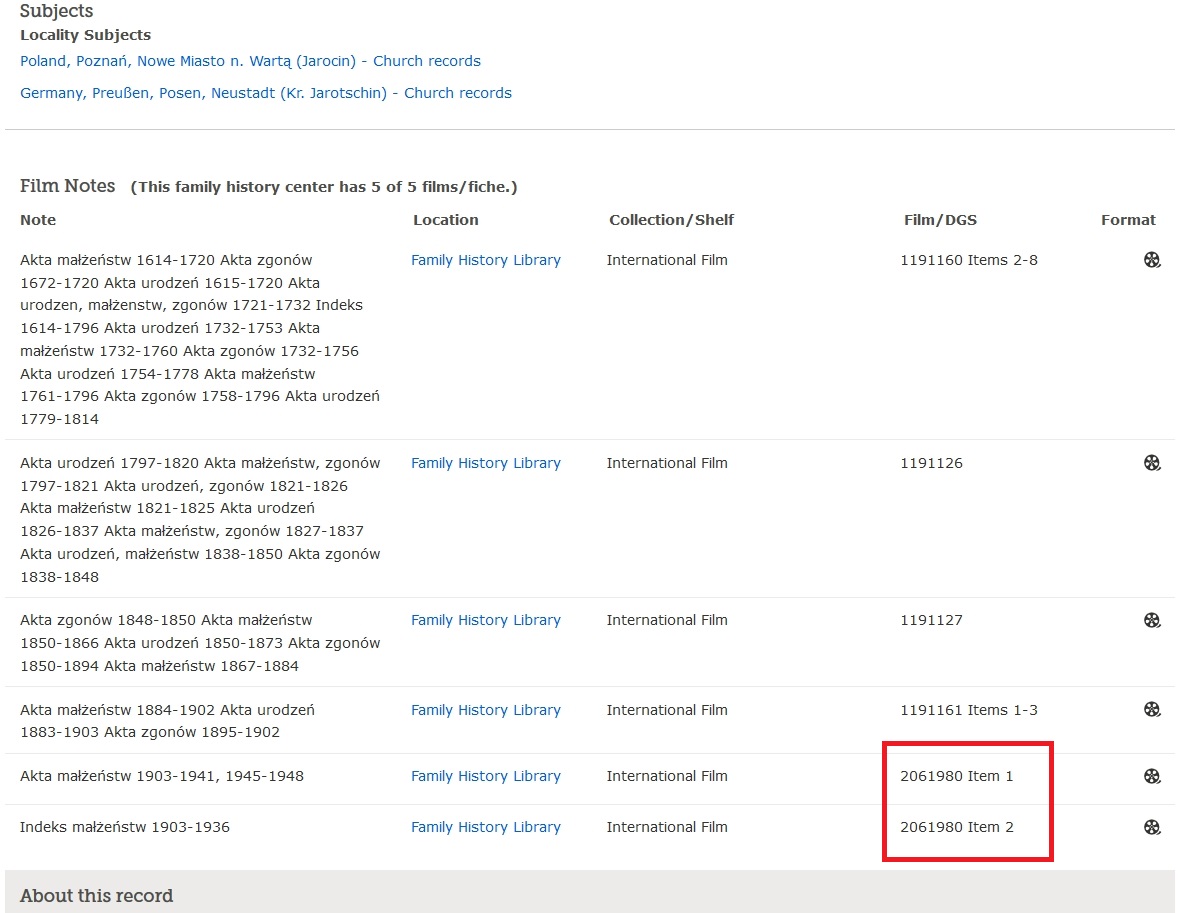Click film reel icon for film 1191160
The height and width of the screenshot is (913, 1180).
tap(1152, 260)
